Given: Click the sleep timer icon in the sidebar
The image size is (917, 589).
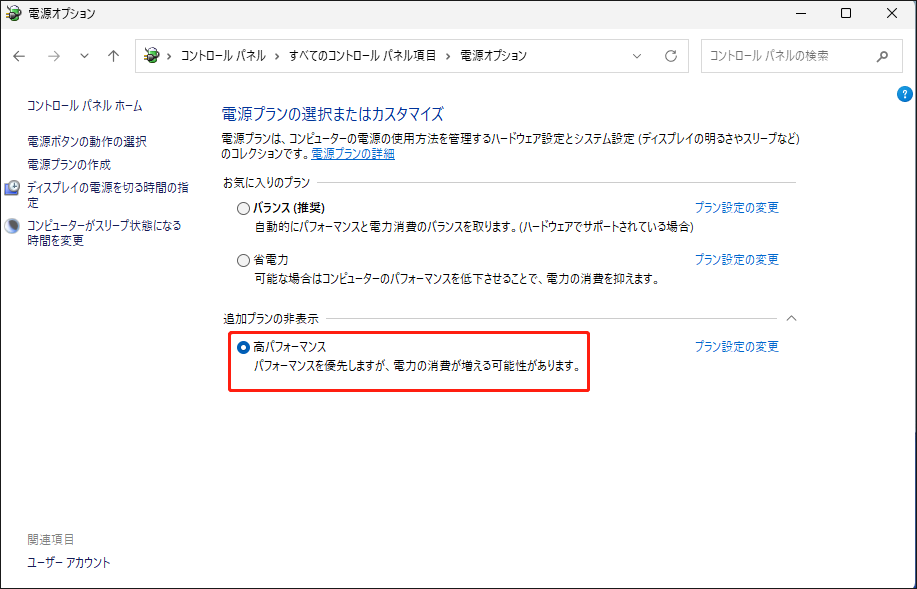Looking at the screenshot, I should tap(10, 226).
